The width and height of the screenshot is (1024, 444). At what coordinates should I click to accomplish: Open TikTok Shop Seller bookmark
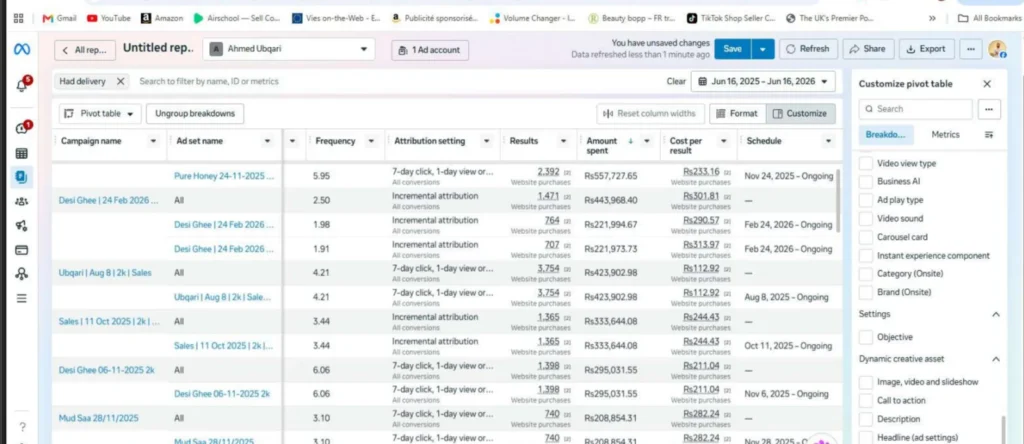[x=731, y=18]
